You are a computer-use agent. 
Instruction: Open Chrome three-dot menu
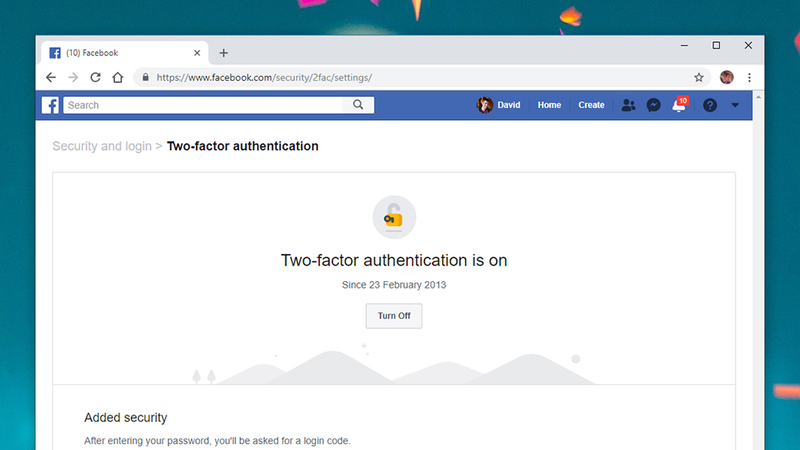749,78
